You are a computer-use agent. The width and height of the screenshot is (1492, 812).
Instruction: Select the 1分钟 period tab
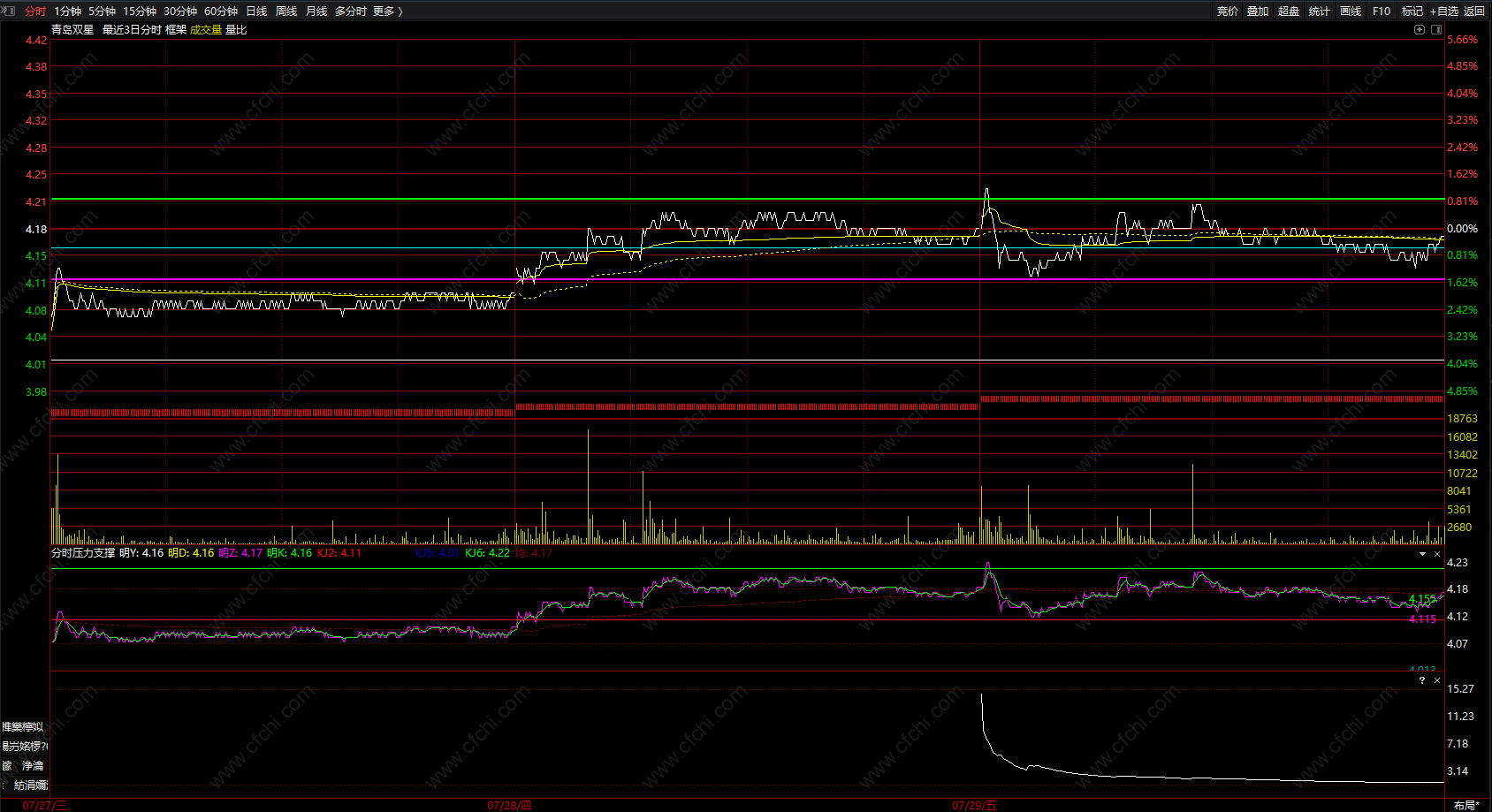(x=67, y=11)
